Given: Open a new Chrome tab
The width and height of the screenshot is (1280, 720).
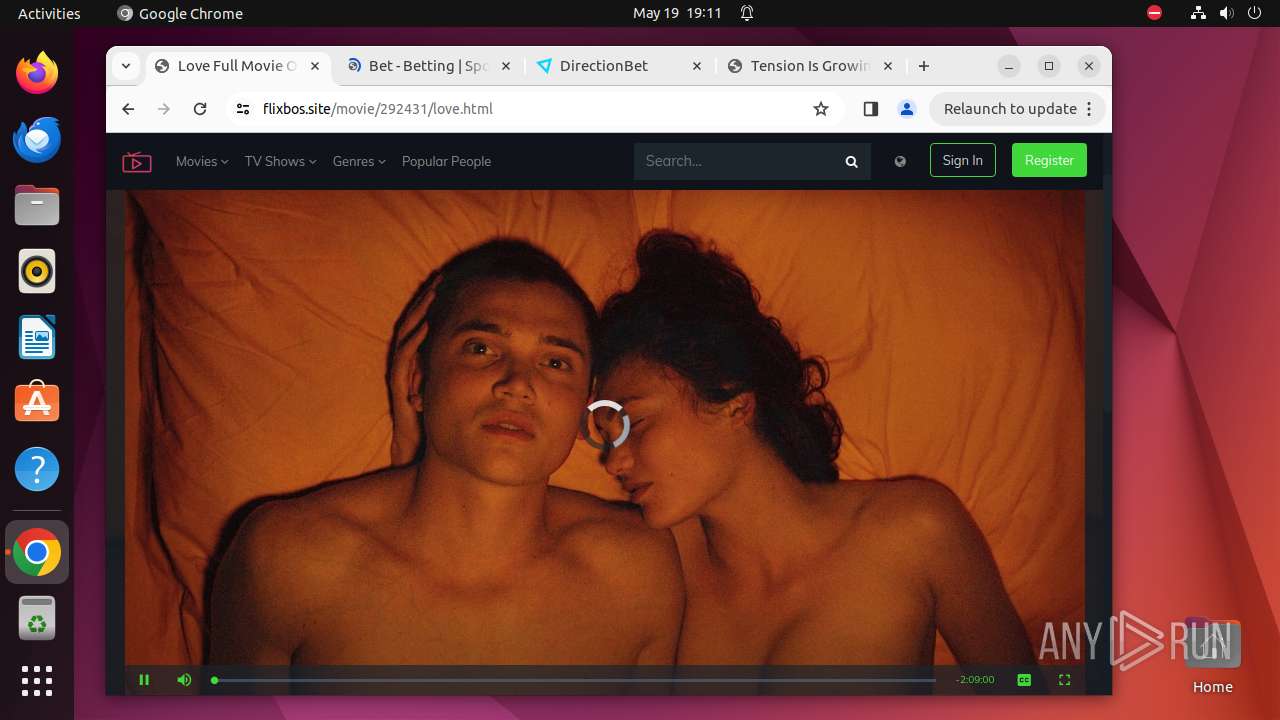Looking at the screenshot, I should [x=924, y=66].
